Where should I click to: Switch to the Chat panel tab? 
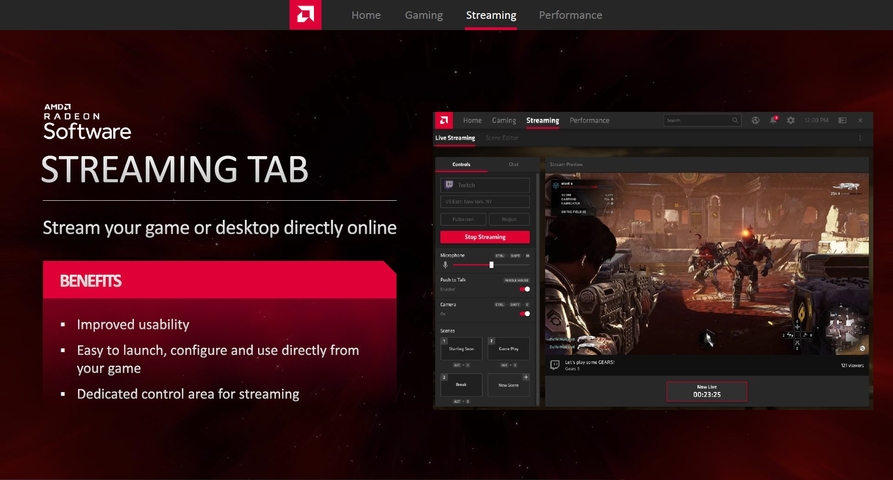coord(513,165)
